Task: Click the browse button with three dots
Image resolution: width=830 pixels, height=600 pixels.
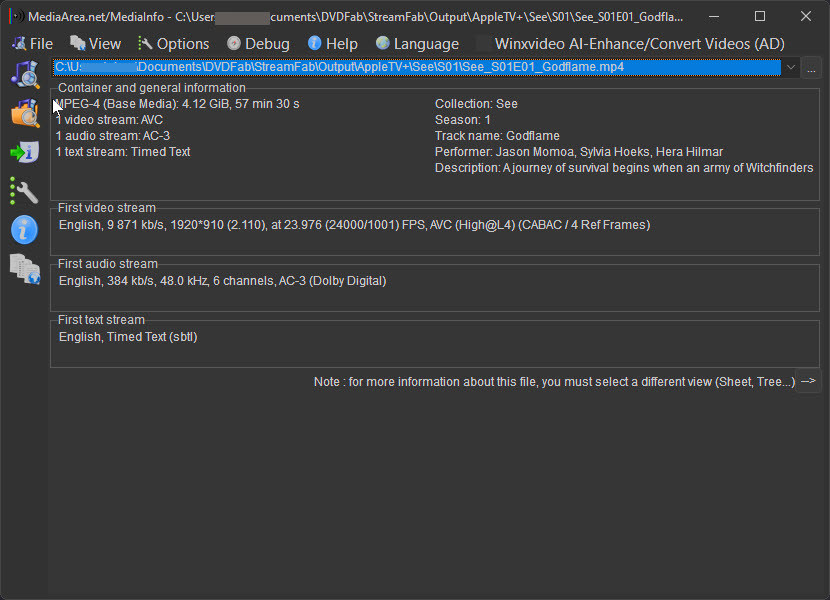Action: click(x=811, y=68)
